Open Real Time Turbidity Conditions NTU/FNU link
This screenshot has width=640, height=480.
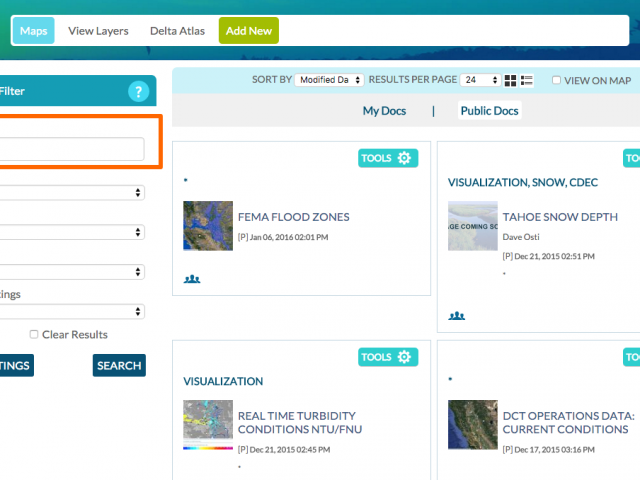[x=300, y=422]
